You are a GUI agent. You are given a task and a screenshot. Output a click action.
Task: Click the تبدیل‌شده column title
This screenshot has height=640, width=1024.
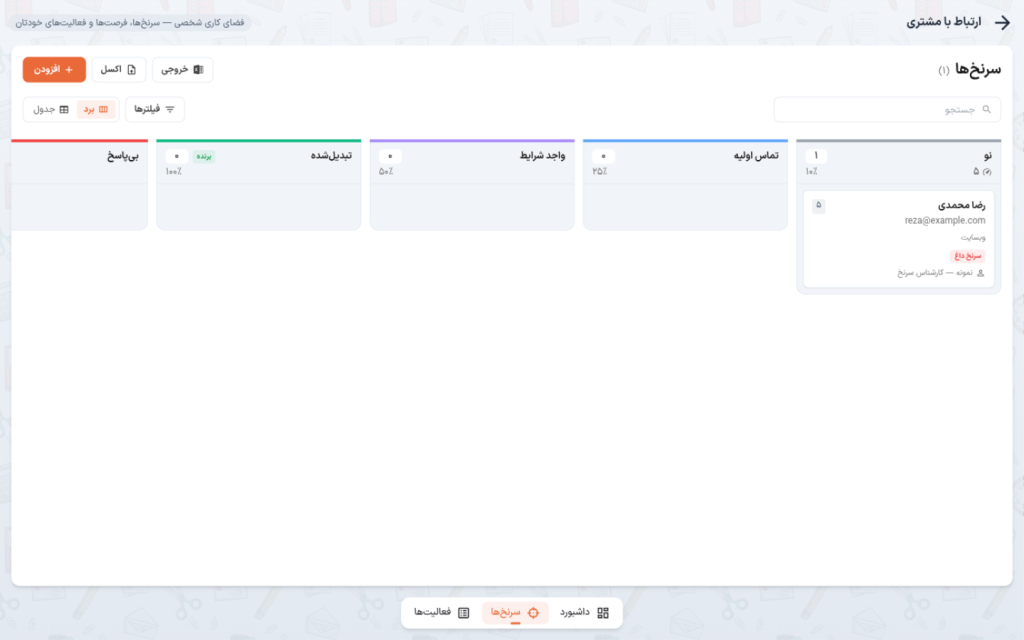331,155
